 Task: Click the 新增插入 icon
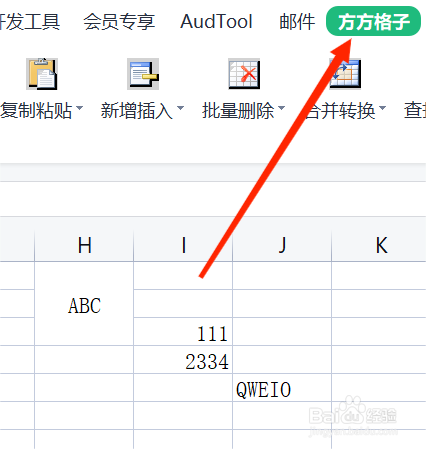pos(143,74)
